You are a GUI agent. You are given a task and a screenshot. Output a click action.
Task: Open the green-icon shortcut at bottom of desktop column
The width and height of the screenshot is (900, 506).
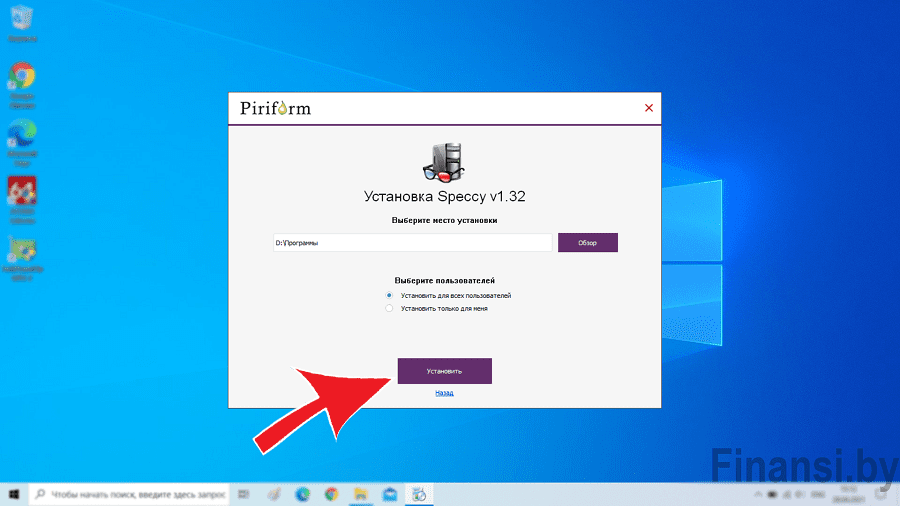click(22, 258)
